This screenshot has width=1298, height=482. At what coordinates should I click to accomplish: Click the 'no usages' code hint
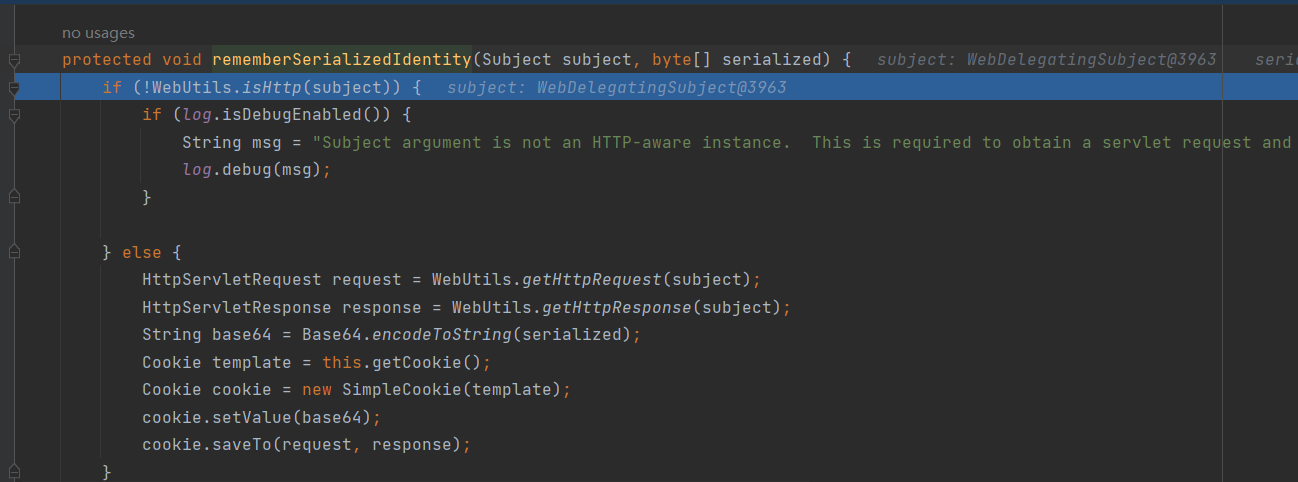[x=98, y=34]
